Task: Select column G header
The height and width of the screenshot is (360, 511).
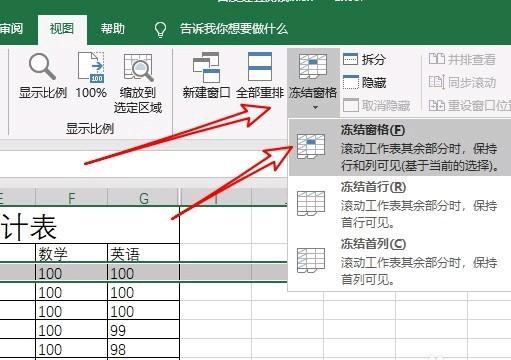Action: (144, 199)
